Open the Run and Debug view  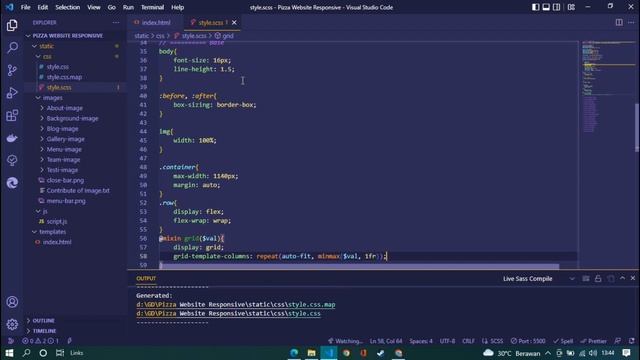[12, 93]
